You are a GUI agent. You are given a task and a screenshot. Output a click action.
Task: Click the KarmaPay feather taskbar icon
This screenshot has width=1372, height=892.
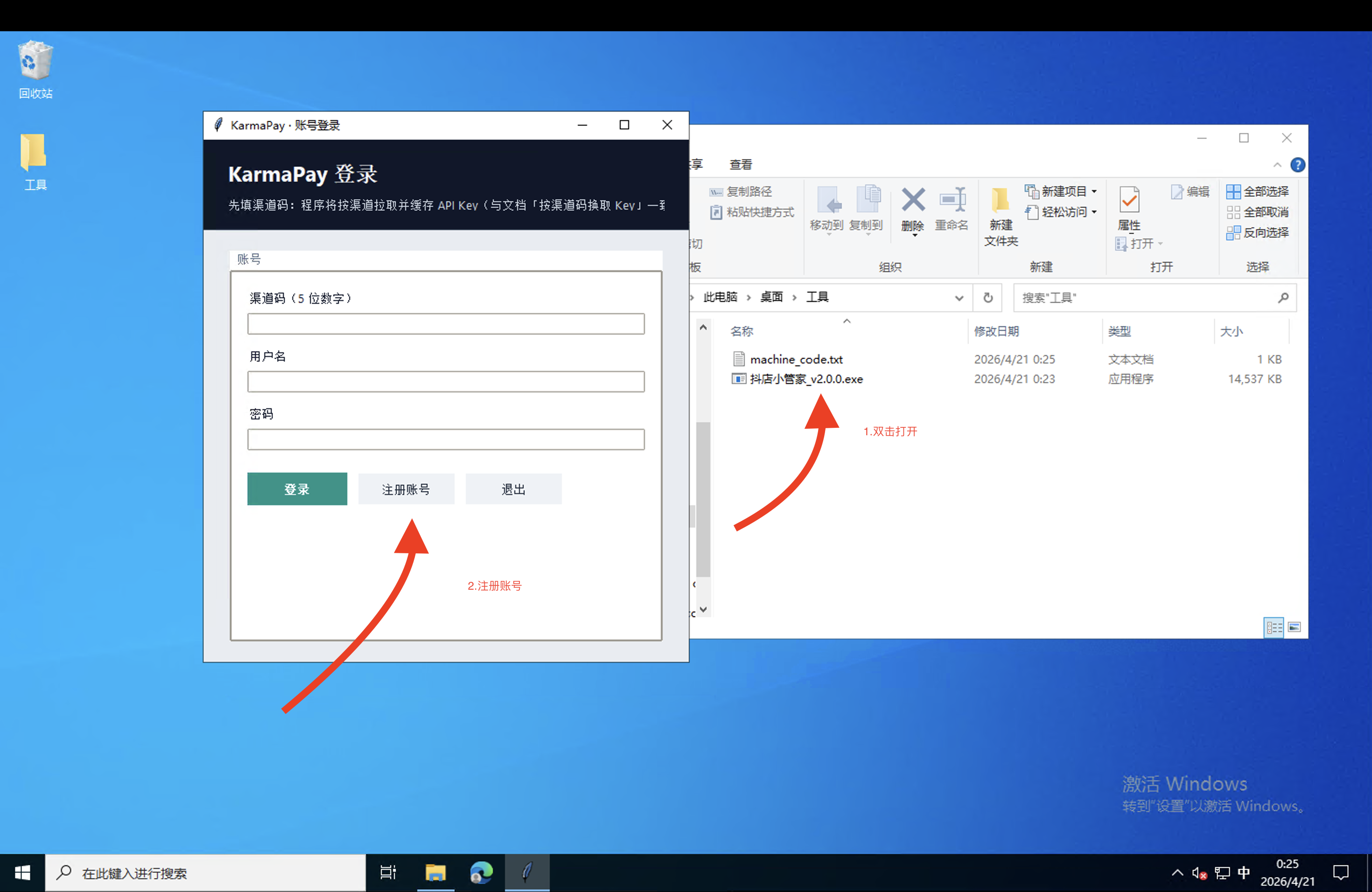(527, 873)
